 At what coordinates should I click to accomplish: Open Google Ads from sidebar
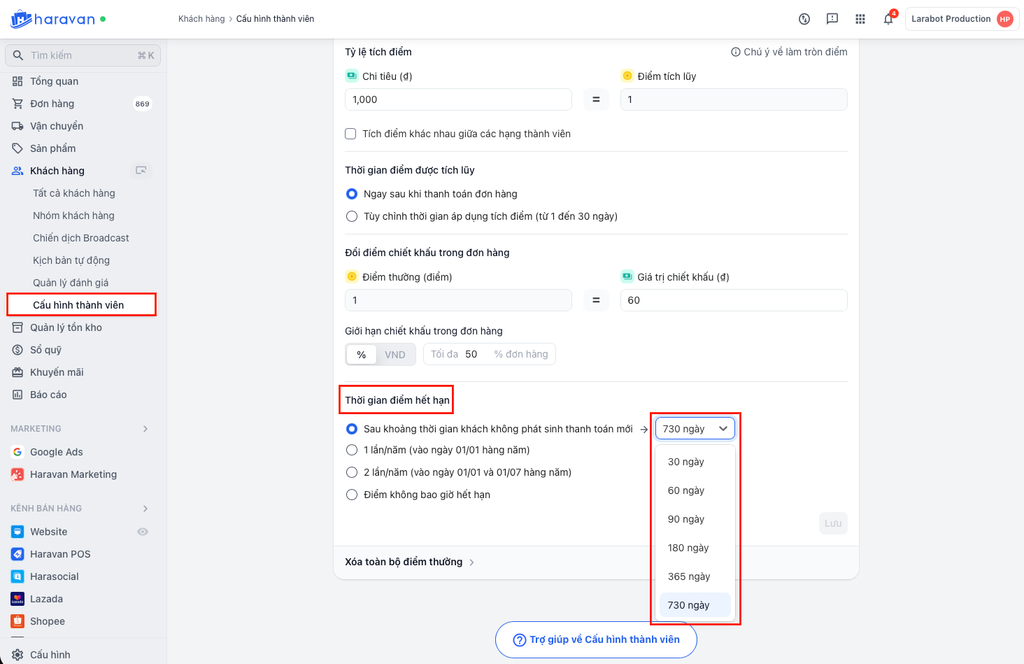click(x=56, y=452)
